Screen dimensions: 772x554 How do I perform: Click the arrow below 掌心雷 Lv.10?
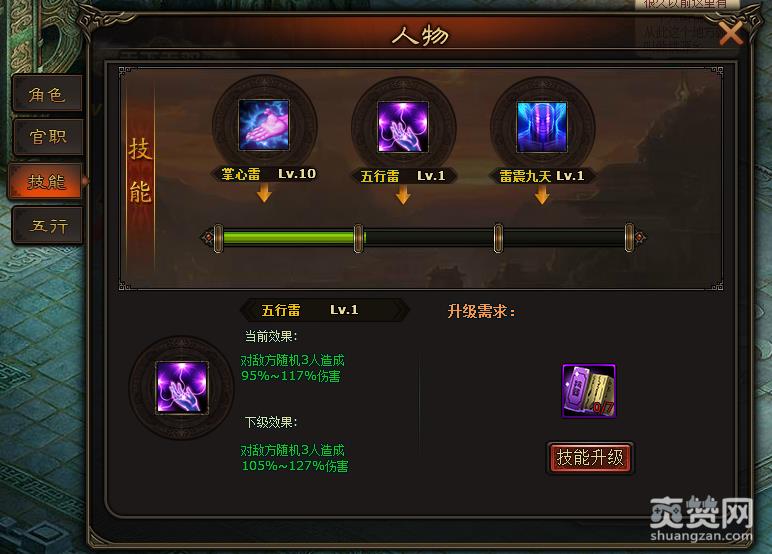point(264,193)
